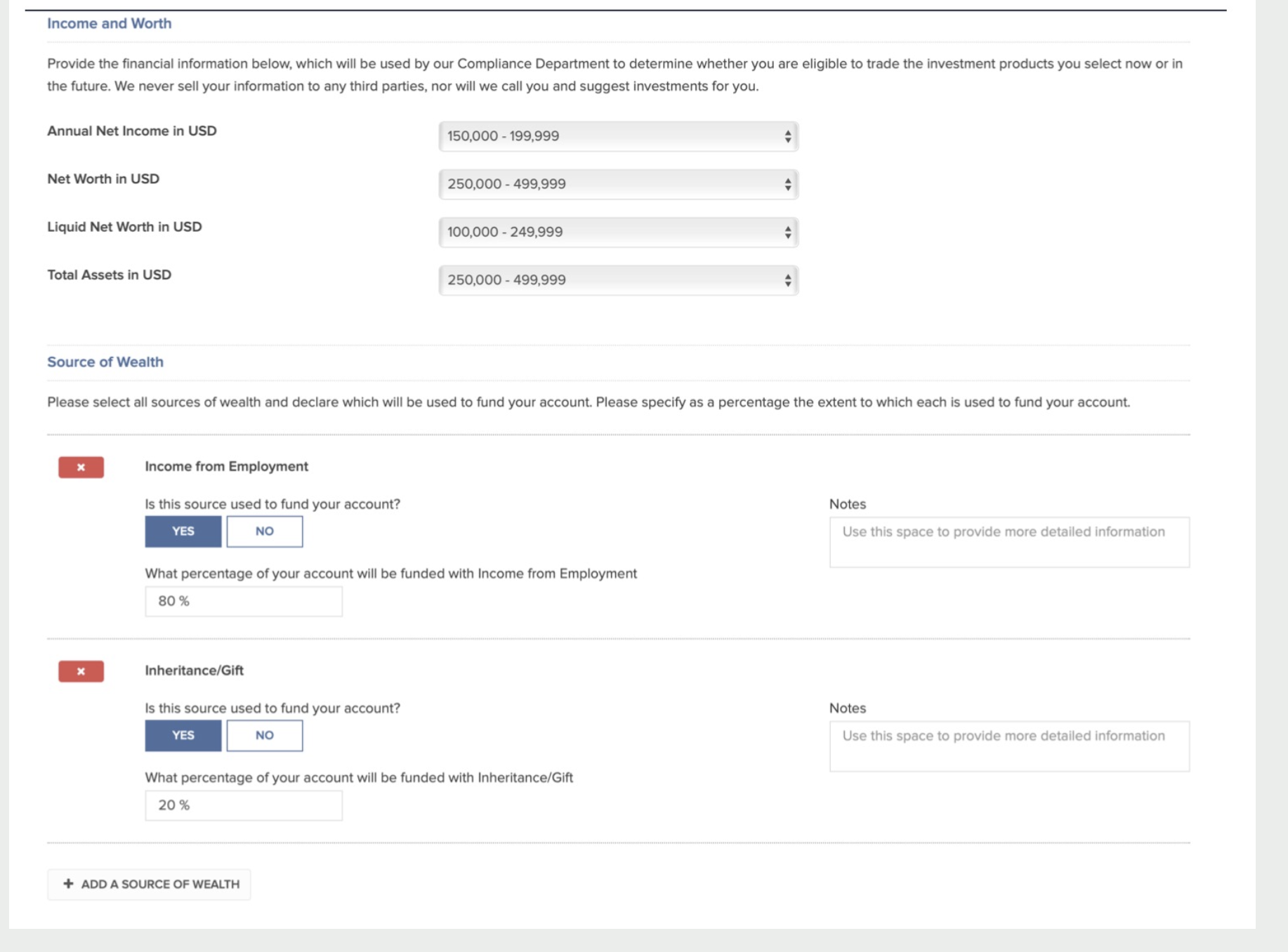Click the ADD A SOURCE OF WEALTH button
This screenshot has height=952, width=1288.
point(148,884)
